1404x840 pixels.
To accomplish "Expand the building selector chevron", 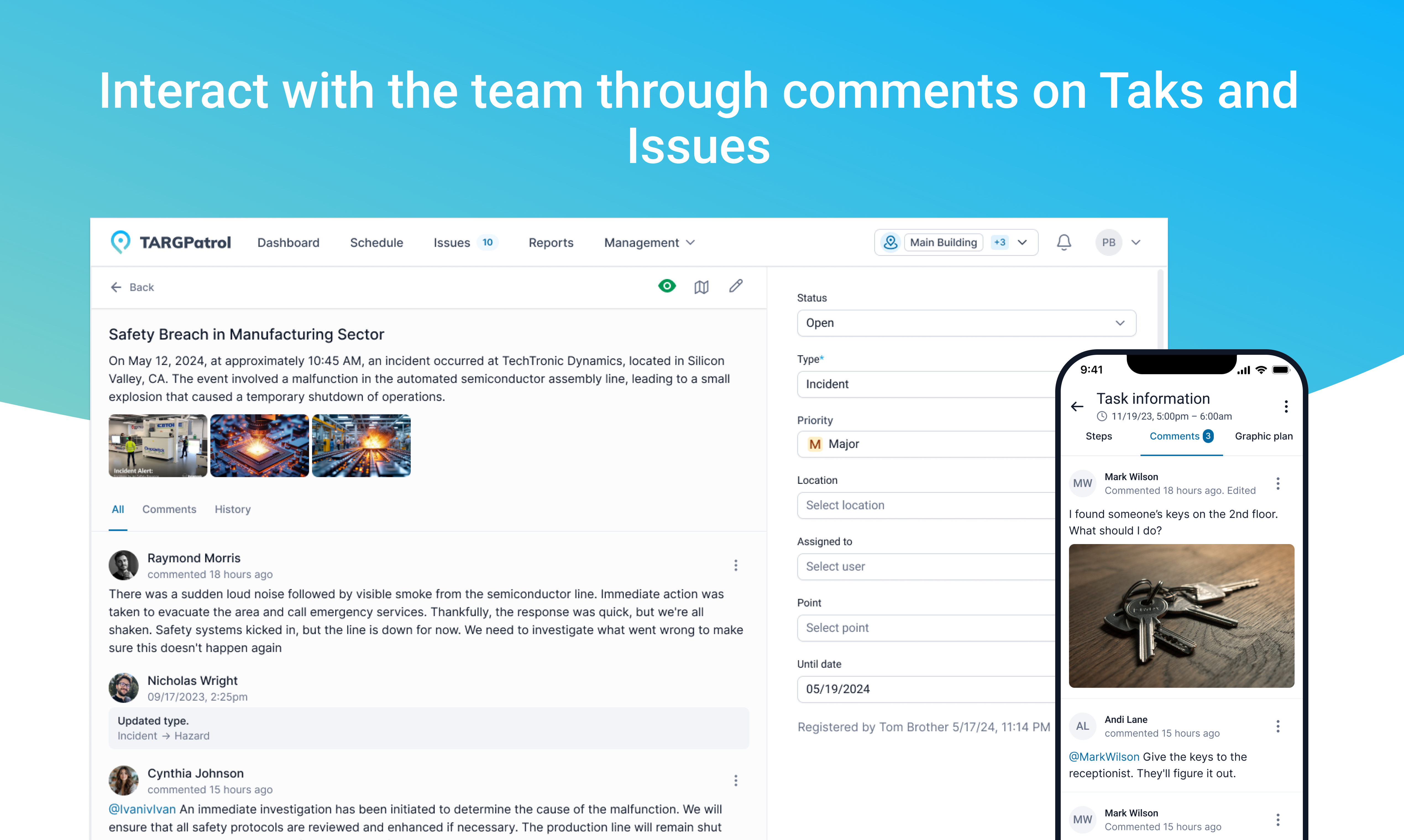I will click(x=1022, y=242).
